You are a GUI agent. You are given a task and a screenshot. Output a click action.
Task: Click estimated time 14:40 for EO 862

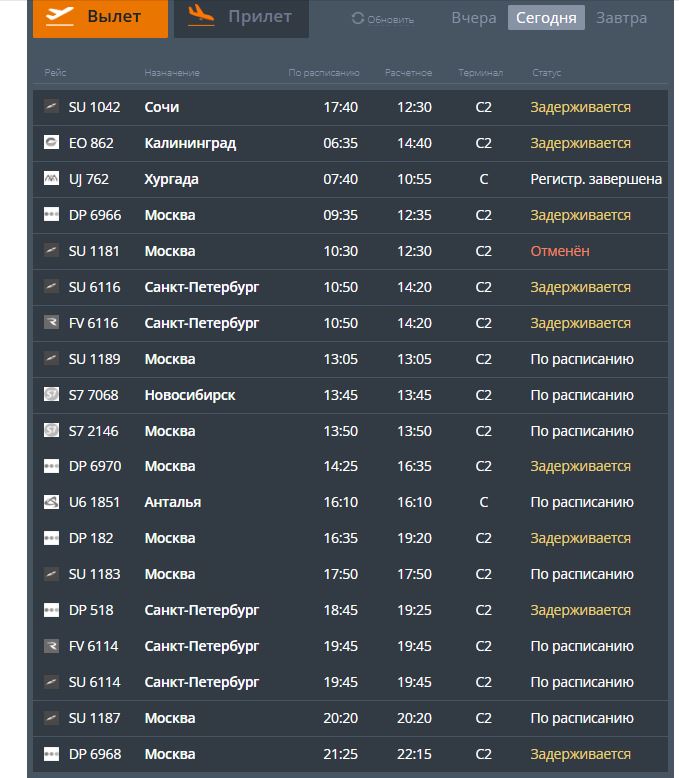414,143
